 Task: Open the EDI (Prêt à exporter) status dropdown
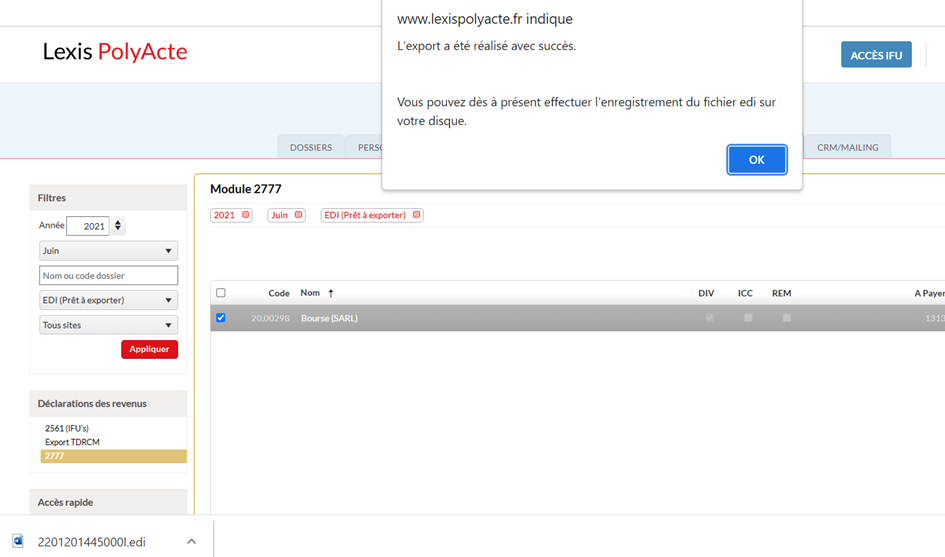click(x=108, y=300)
